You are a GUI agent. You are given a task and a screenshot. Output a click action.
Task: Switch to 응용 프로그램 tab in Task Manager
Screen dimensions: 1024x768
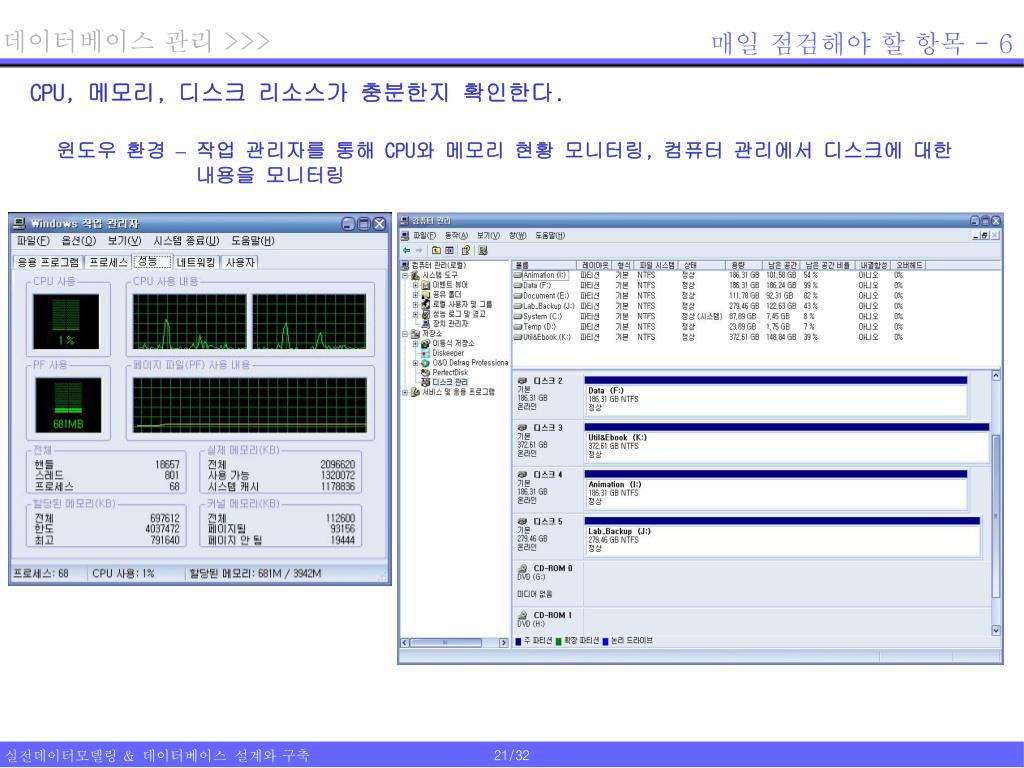point(48,263)
